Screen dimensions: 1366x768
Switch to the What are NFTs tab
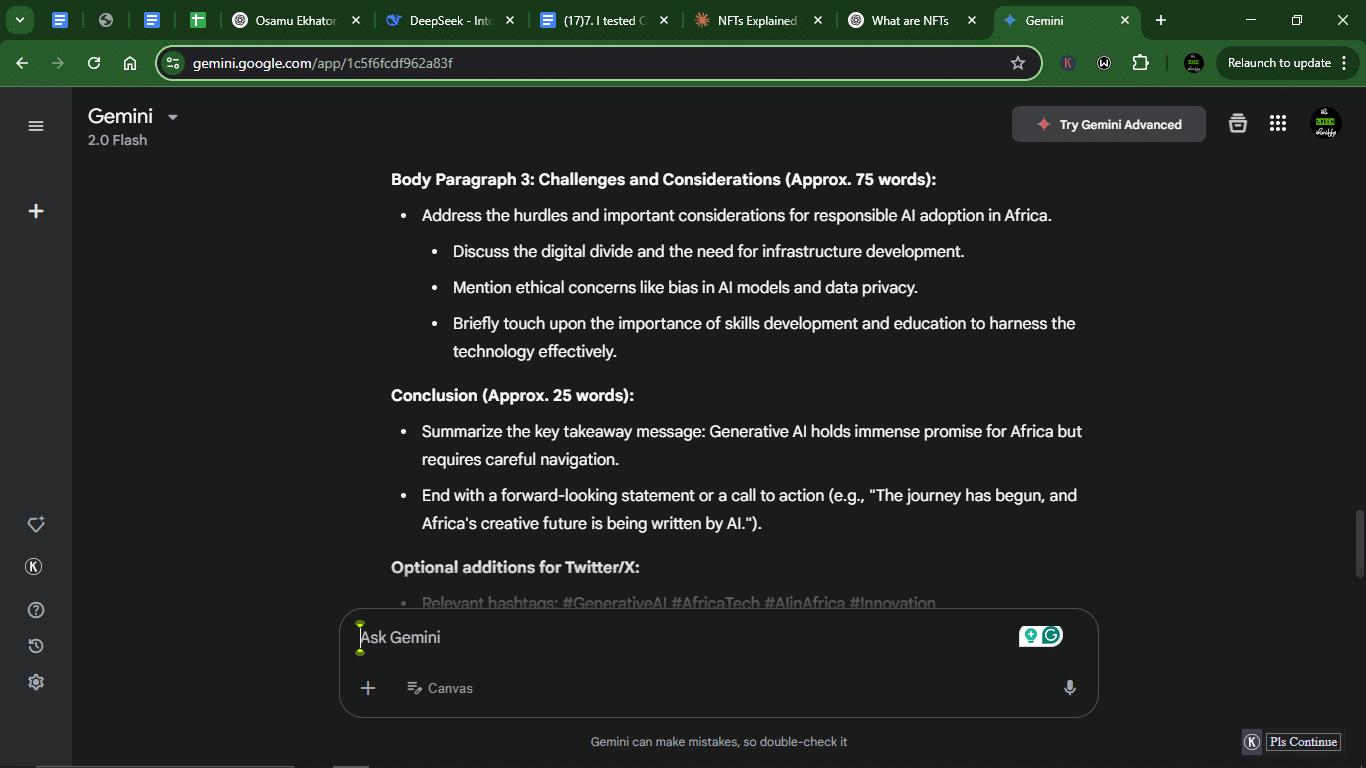pyautogui.click(x=911, y=20)
